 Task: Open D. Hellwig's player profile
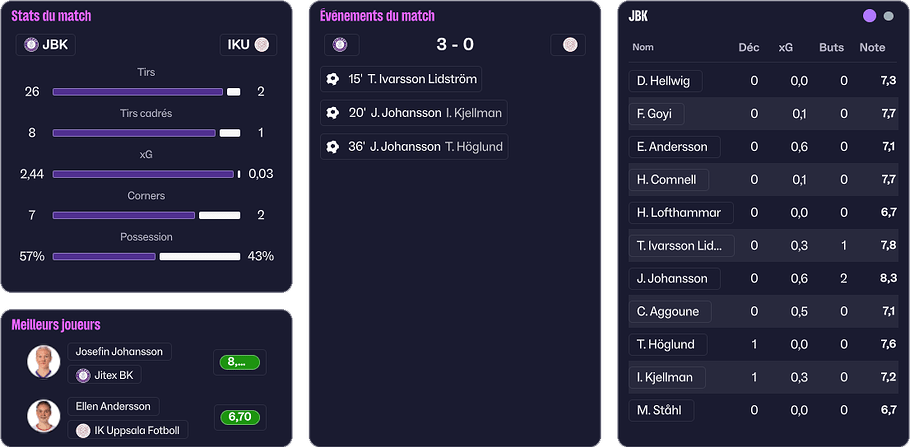(x=665, y=81)
